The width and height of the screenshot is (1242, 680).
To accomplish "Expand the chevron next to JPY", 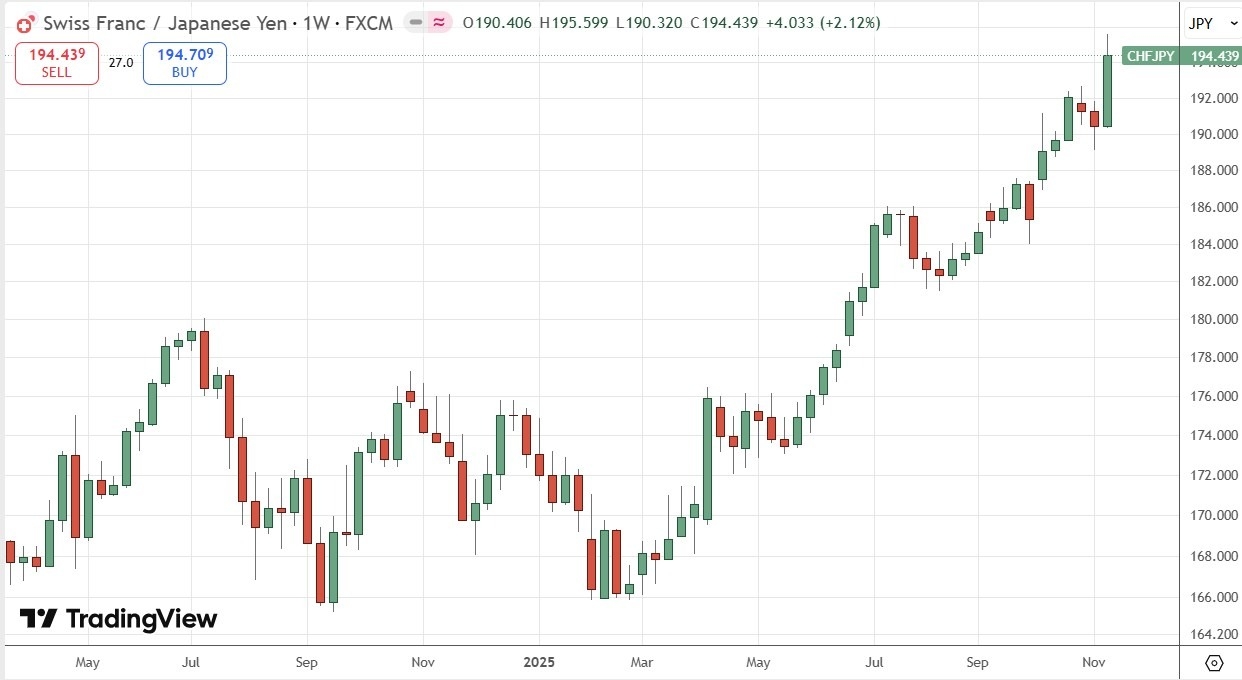I will 1233,23.
